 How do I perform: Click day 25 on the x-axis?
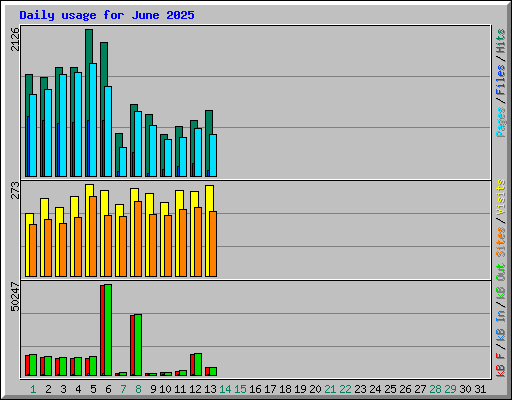pos(390,389)
